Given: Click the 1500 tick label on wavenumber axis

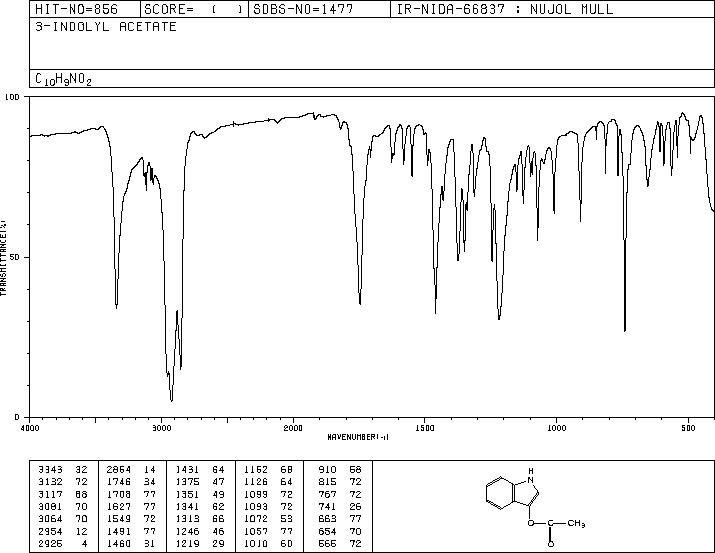Looking at the screenshot, I should tap(425, 428).
